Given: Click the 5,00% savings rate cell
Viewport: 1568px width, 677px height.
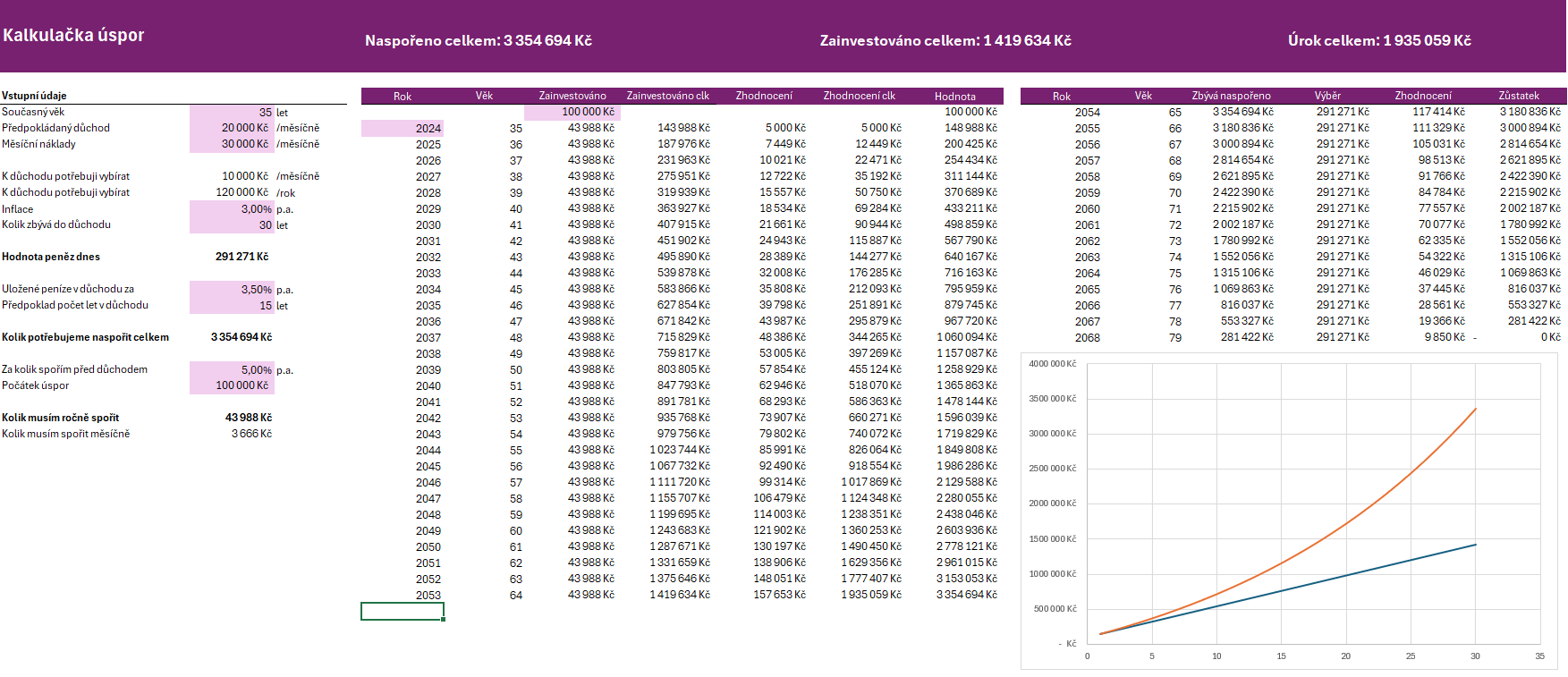Looking at the screenshot, I should [232, 369].
